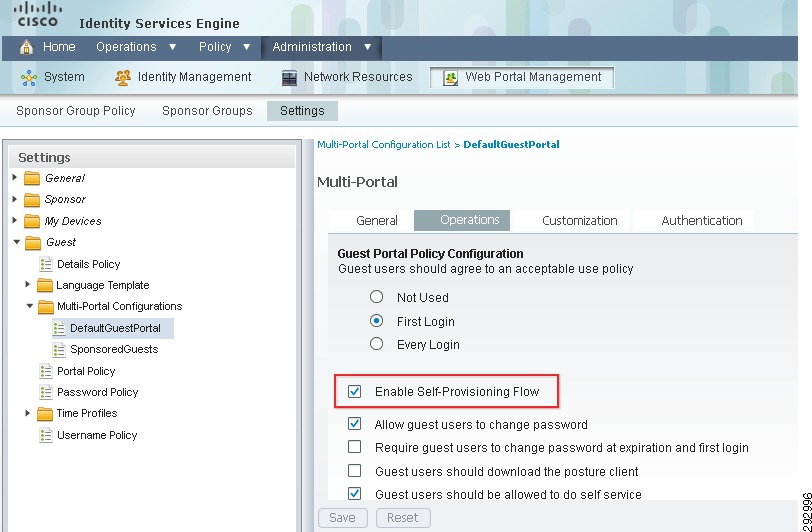The width and height of the screenshot is (812, 532).
Task: Collapse the Guest tree node
Action: (x=17, y=242)
